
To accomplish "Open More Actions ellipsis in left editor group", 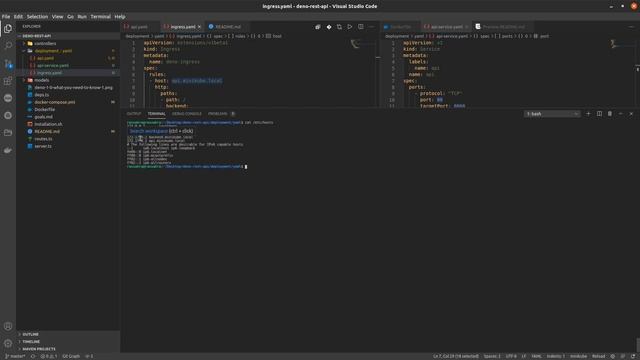I will [x=371, y=27].
